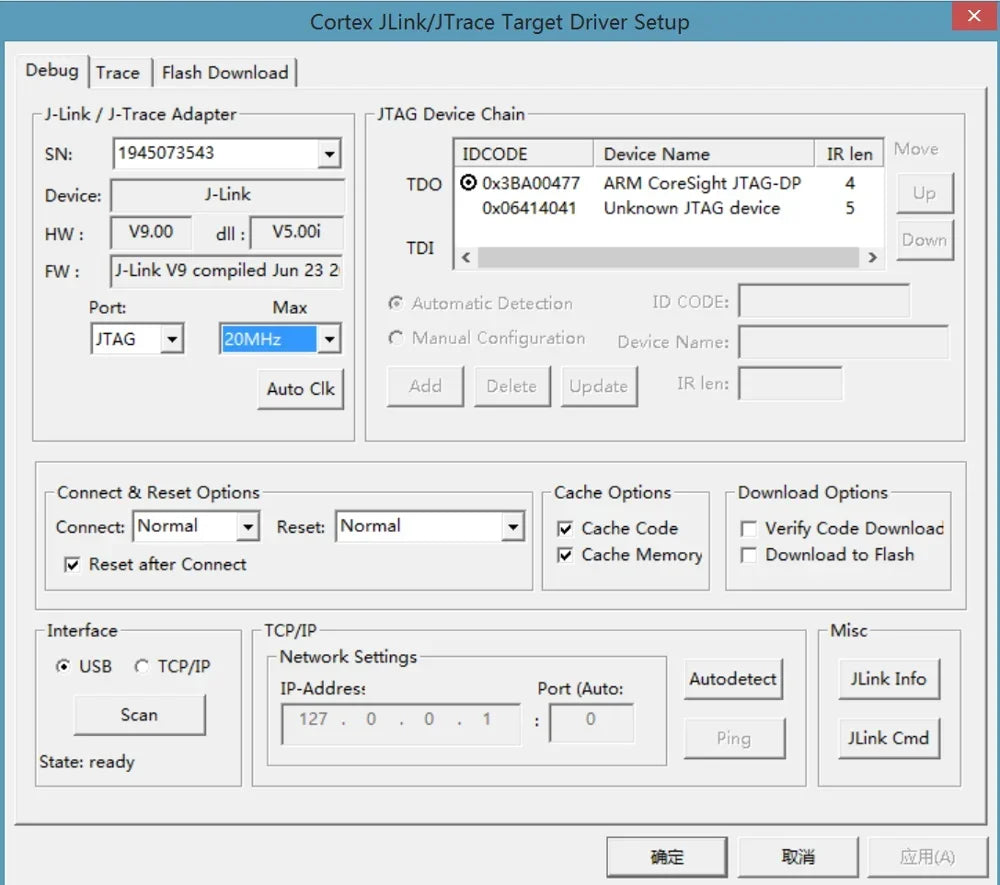1000x885 pixels.
Task: Click the Add device button
Action: coord(425,386)
